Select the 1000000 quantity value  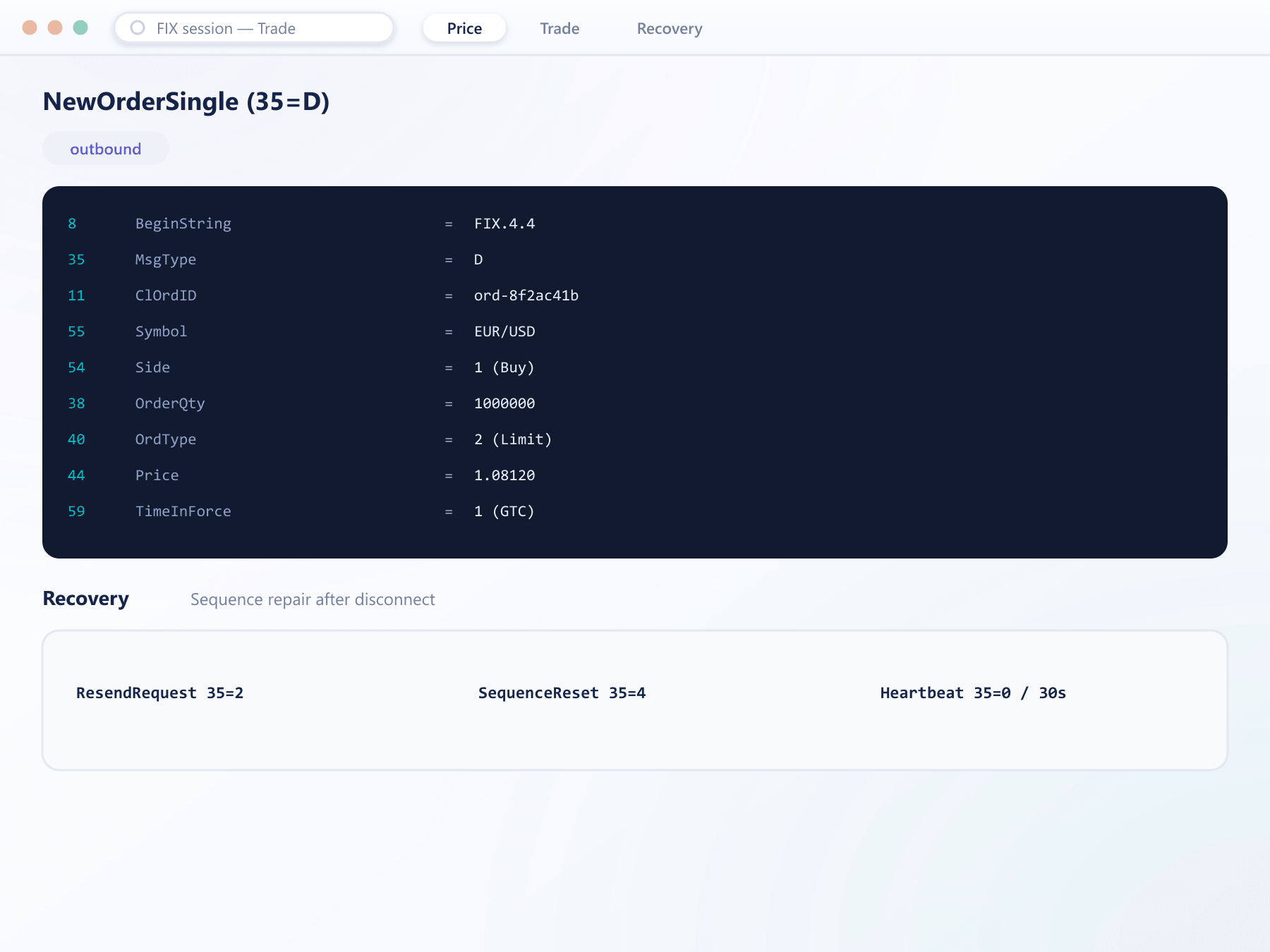pos(504,403)
